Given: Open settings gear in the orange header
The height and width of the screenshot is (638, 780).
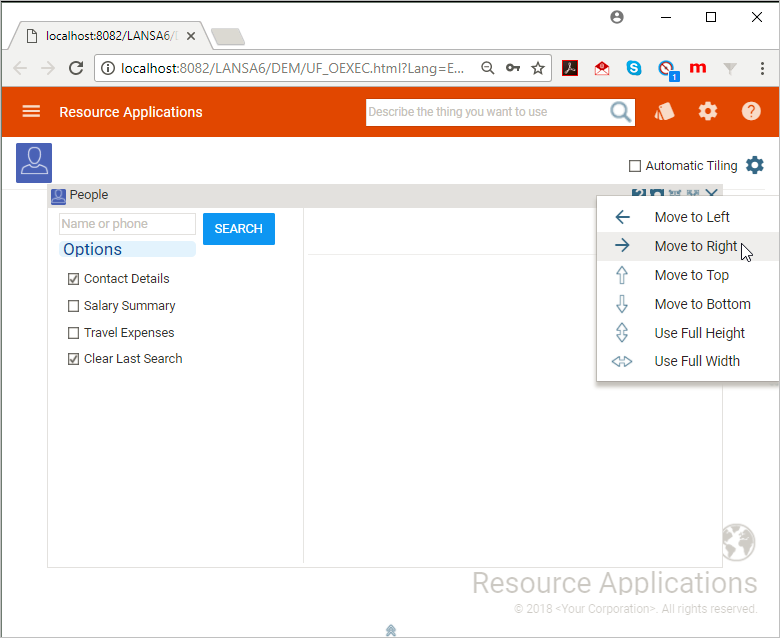Looking at the screenshot, I should 707,111.
